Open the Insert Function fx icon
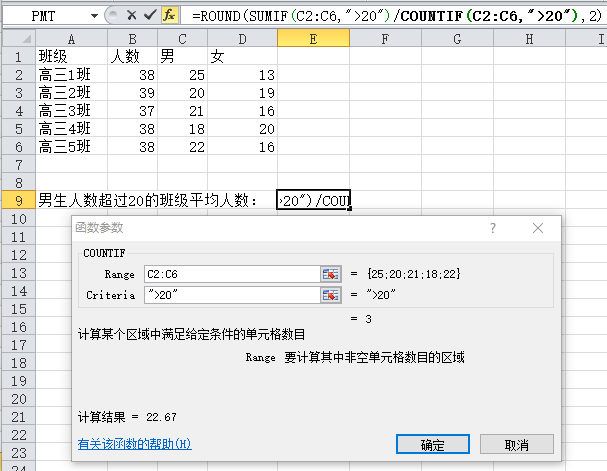The width and height of the screenshot is (607, 471). pyautogui.click(x=169, y=15)
